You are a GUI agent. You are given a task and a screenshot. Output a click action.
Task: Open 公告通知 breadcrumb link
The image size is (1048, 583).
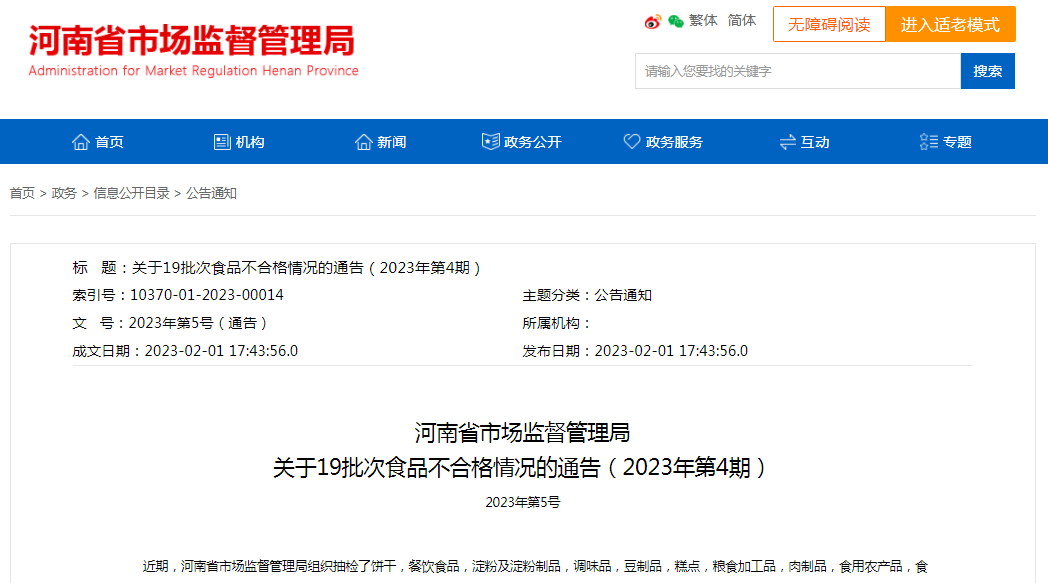(x=211, y=193)
